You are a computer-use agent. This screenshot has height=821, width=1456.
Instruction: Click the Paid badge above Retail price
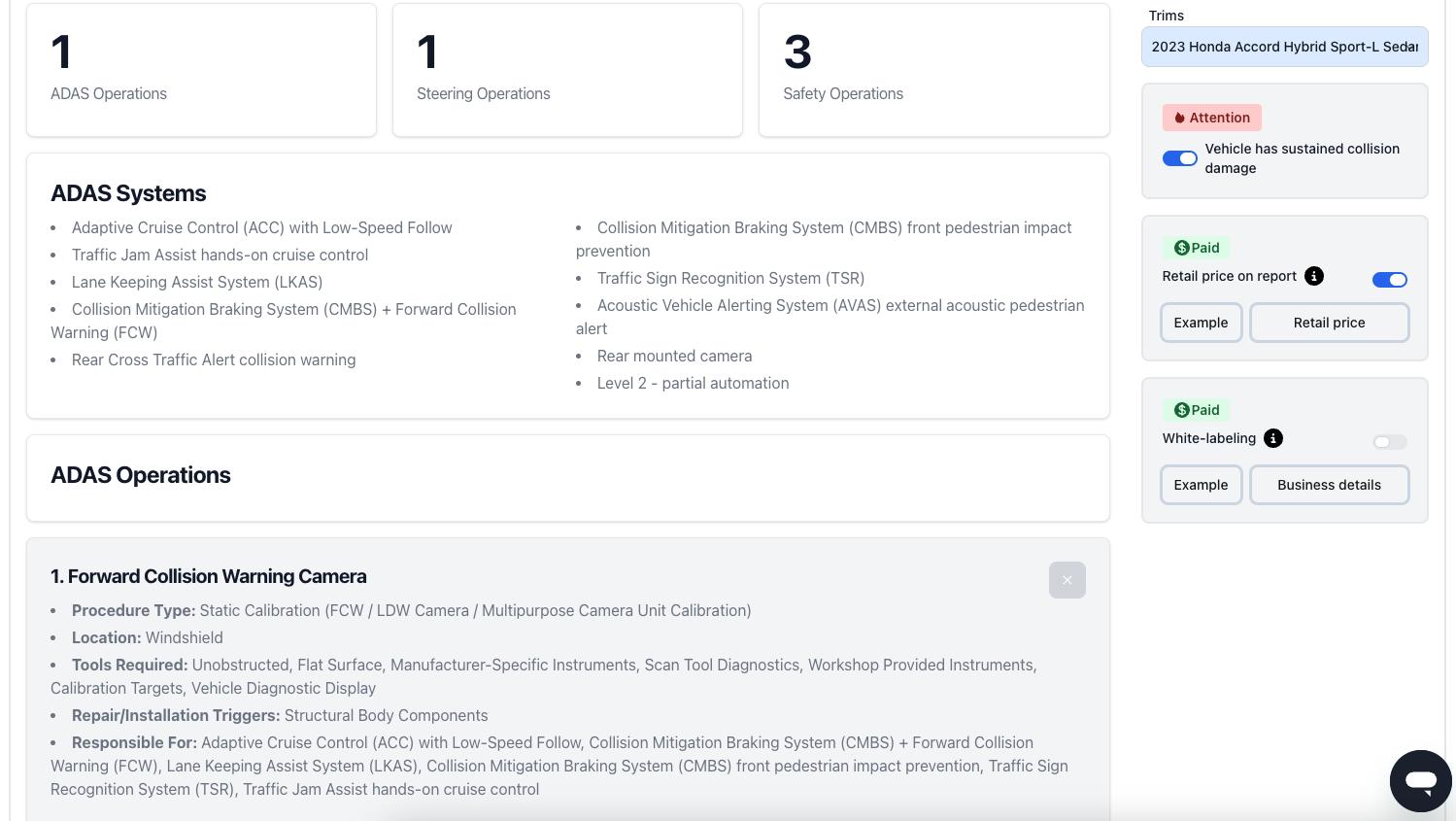point(1197,248)
